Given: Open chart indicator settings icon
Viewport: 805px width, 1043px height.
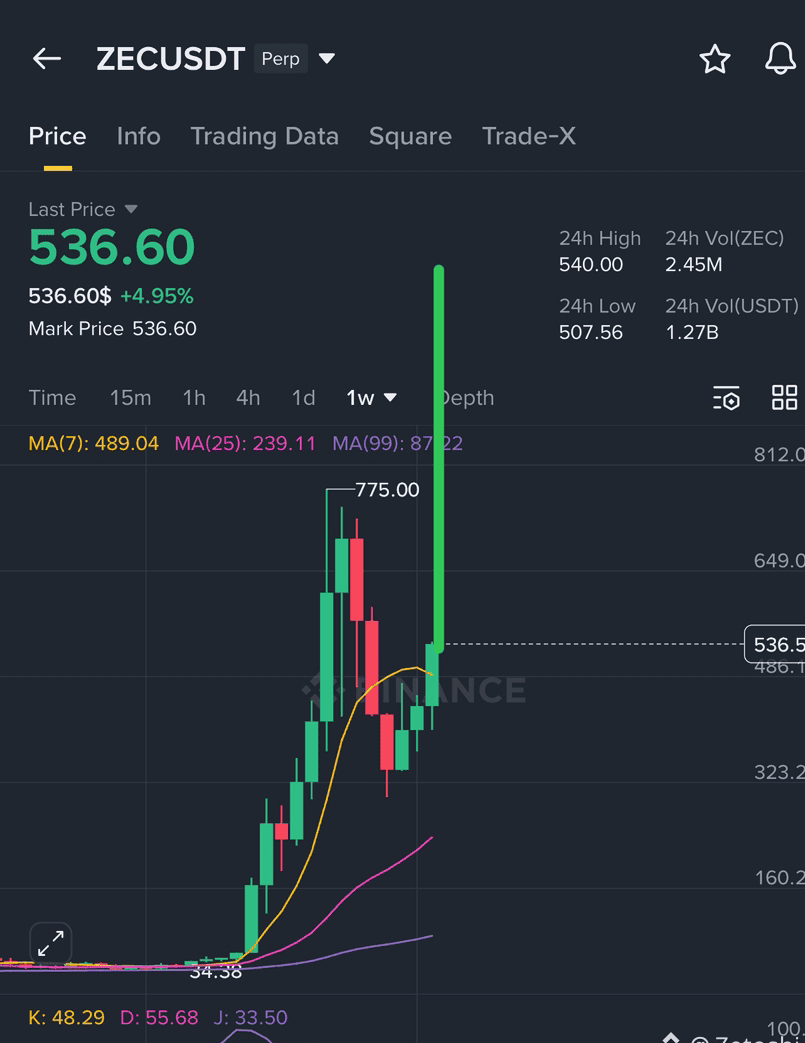Looking at the screenshot, I should point(726,398).
